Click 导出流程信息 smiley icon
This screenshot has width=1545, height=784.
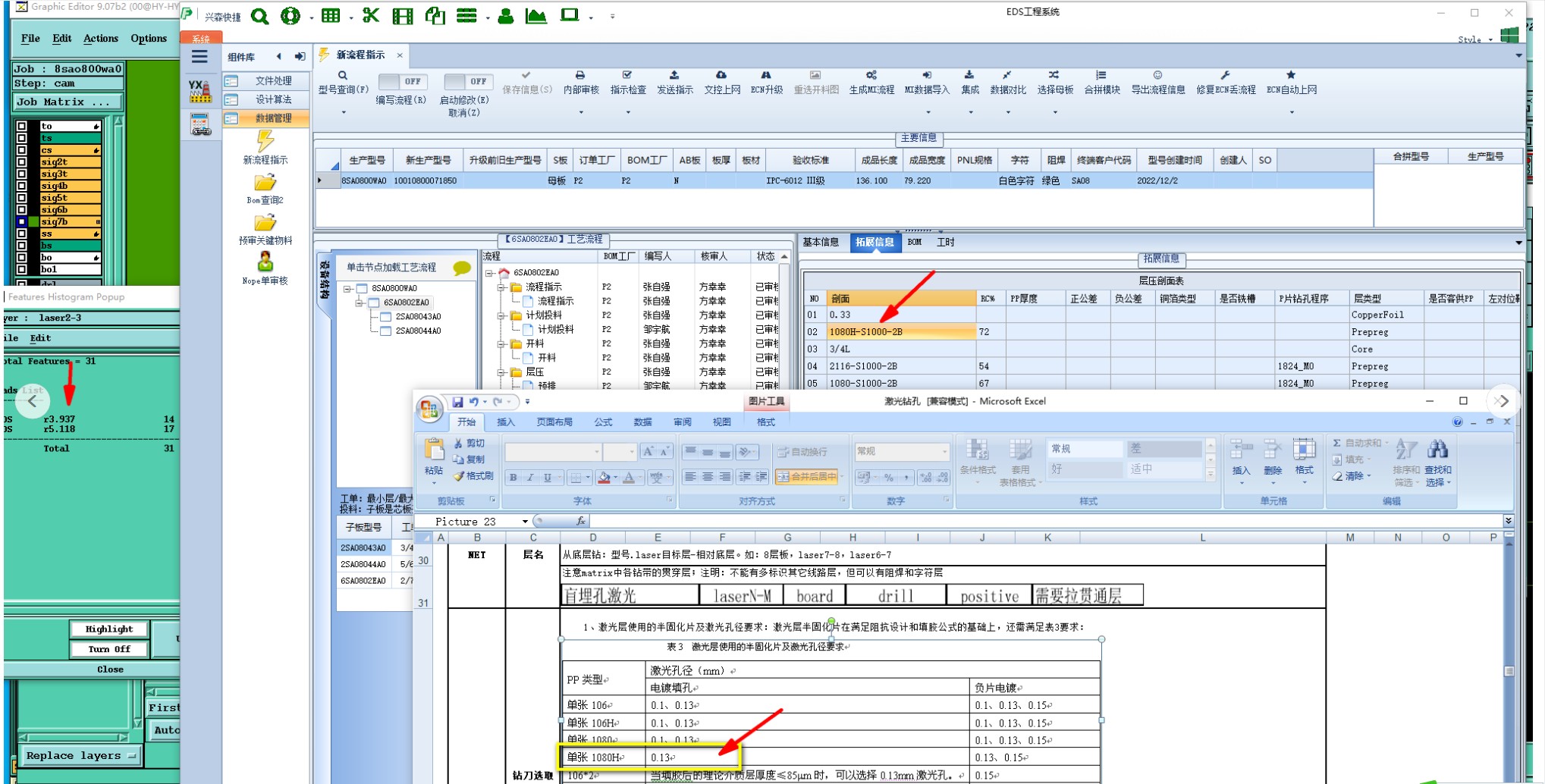click(x=1158, y=76)
